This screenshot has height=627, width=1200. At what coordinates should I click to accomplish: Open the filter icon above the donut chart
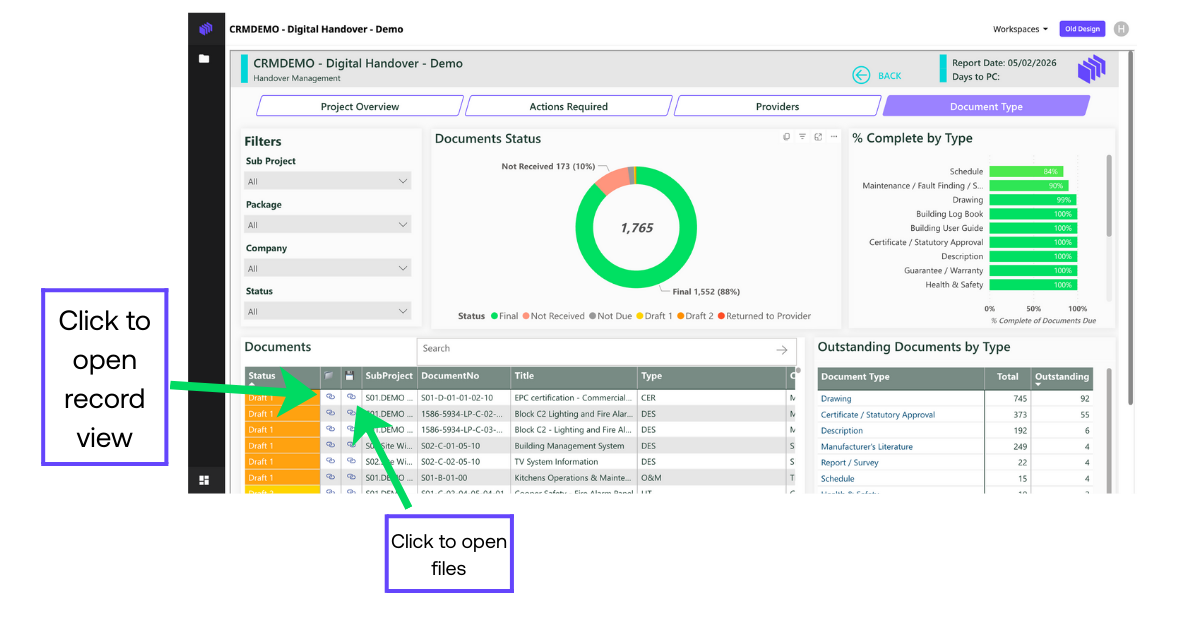tap(803, 137)
